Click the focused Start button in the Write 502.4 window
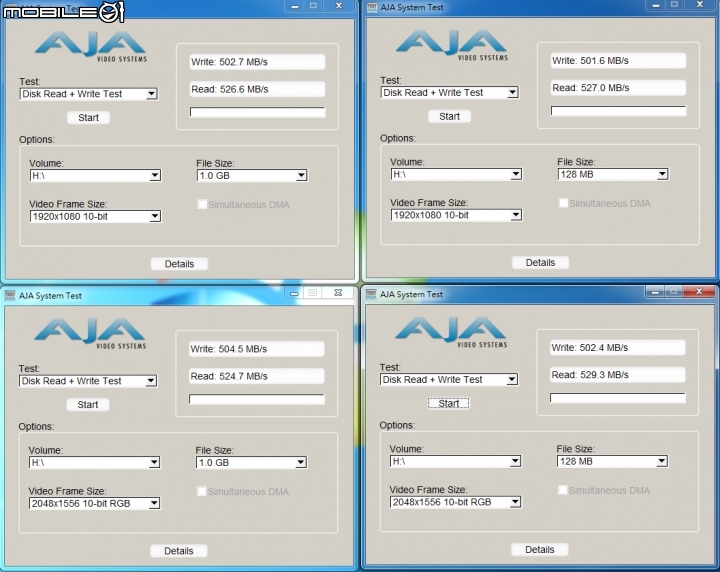Screen dimensions: 720x572 point(448,403)
